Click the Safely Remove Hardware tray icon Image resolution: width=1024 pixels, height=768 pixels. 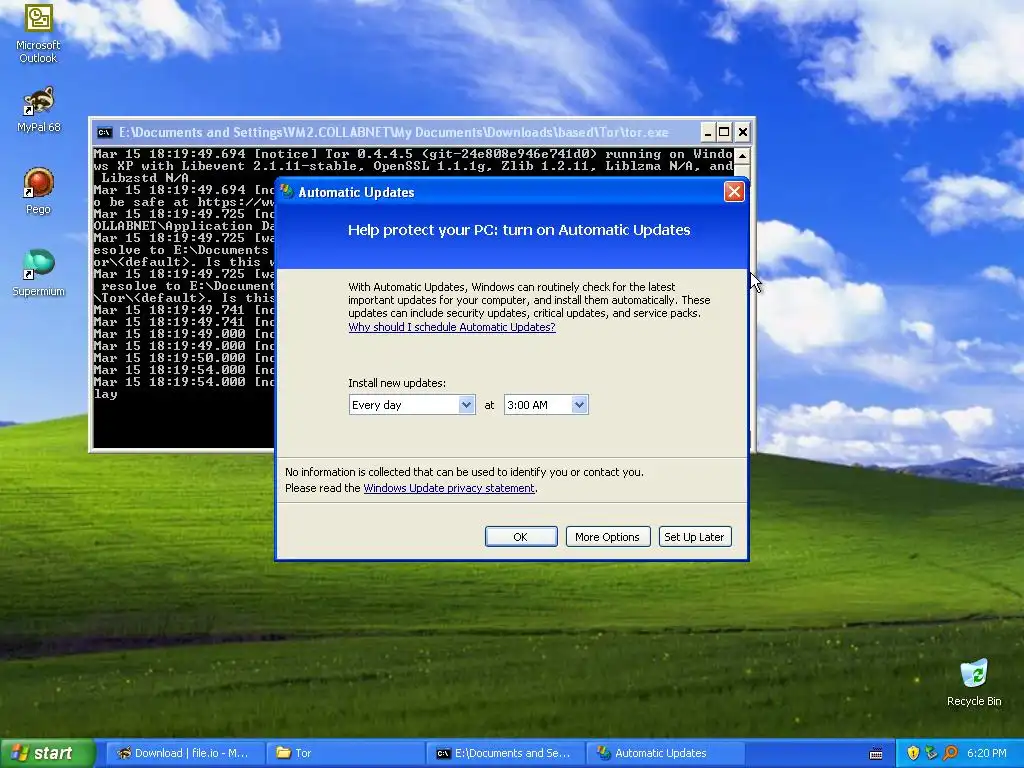click(x=931, y=753)
